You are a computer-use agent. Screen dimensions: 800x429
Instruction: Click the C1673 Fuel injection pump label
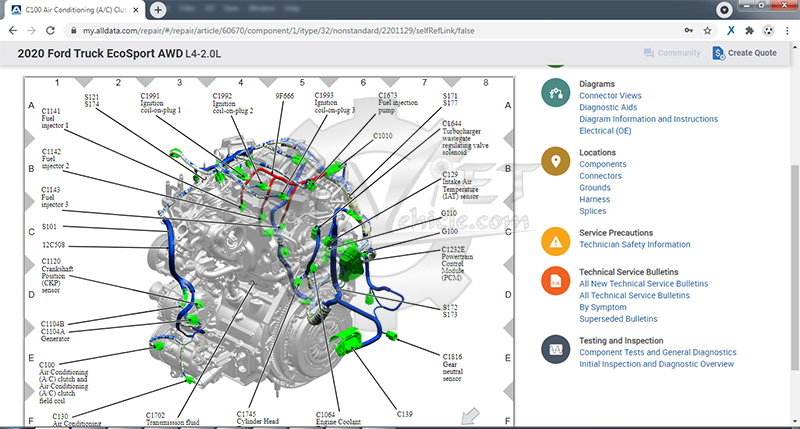coord(397,103)
